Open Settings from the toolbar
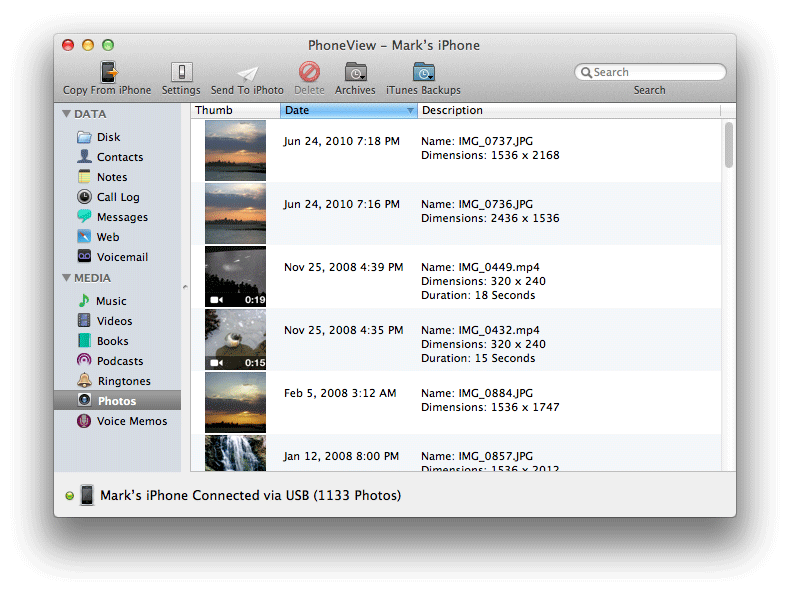Screen dimensions: 787x594 [x=181, y=72]
